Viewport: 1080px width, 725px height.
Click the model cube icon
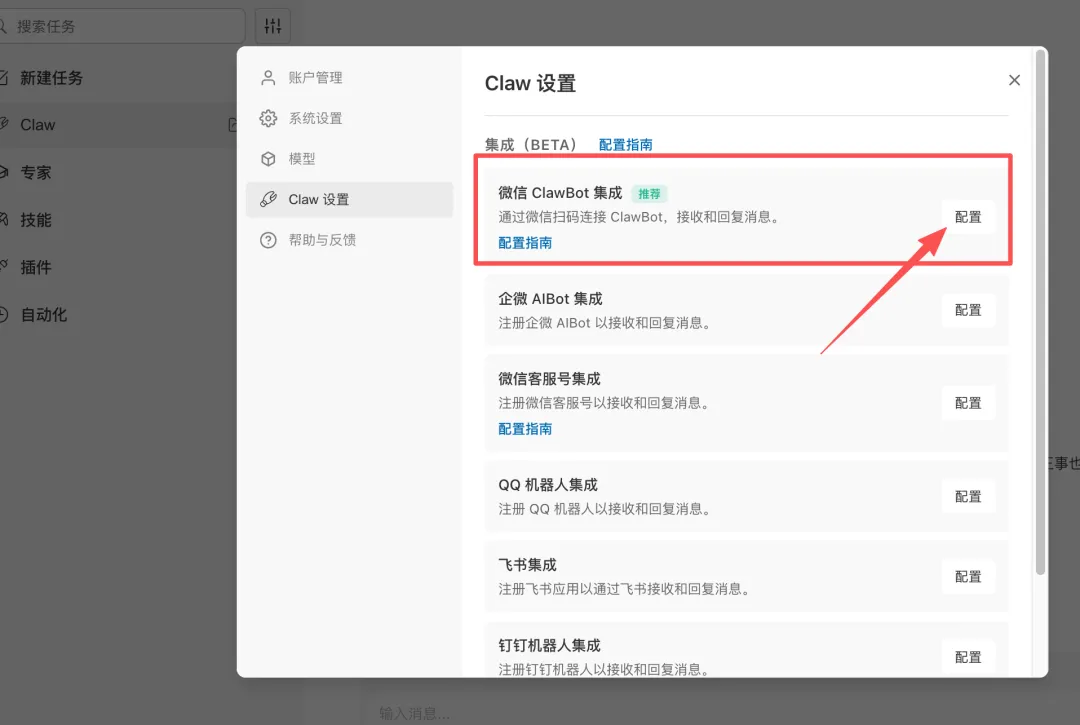coord(268,159)
